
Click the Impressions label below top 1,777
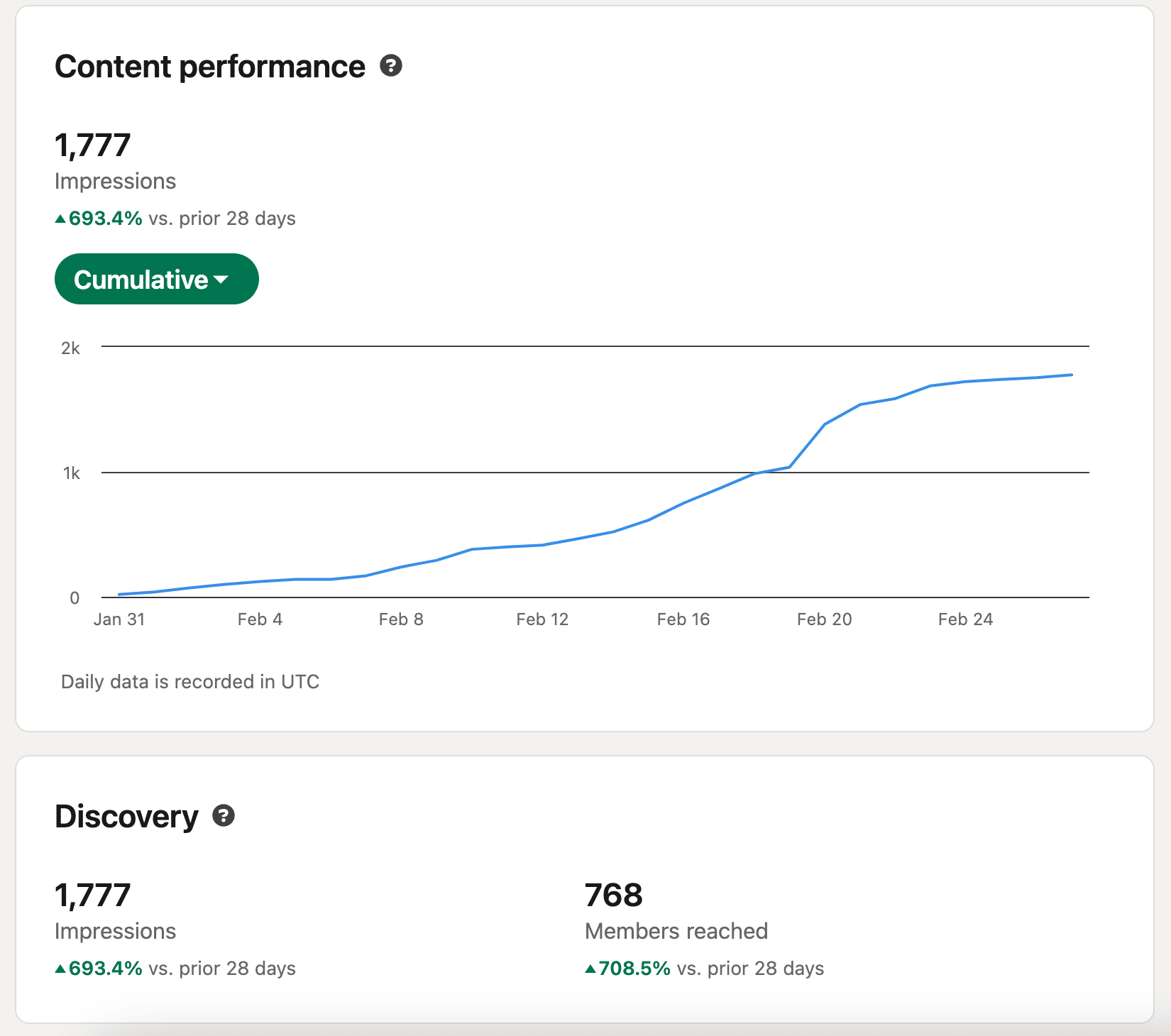(115, 182)
